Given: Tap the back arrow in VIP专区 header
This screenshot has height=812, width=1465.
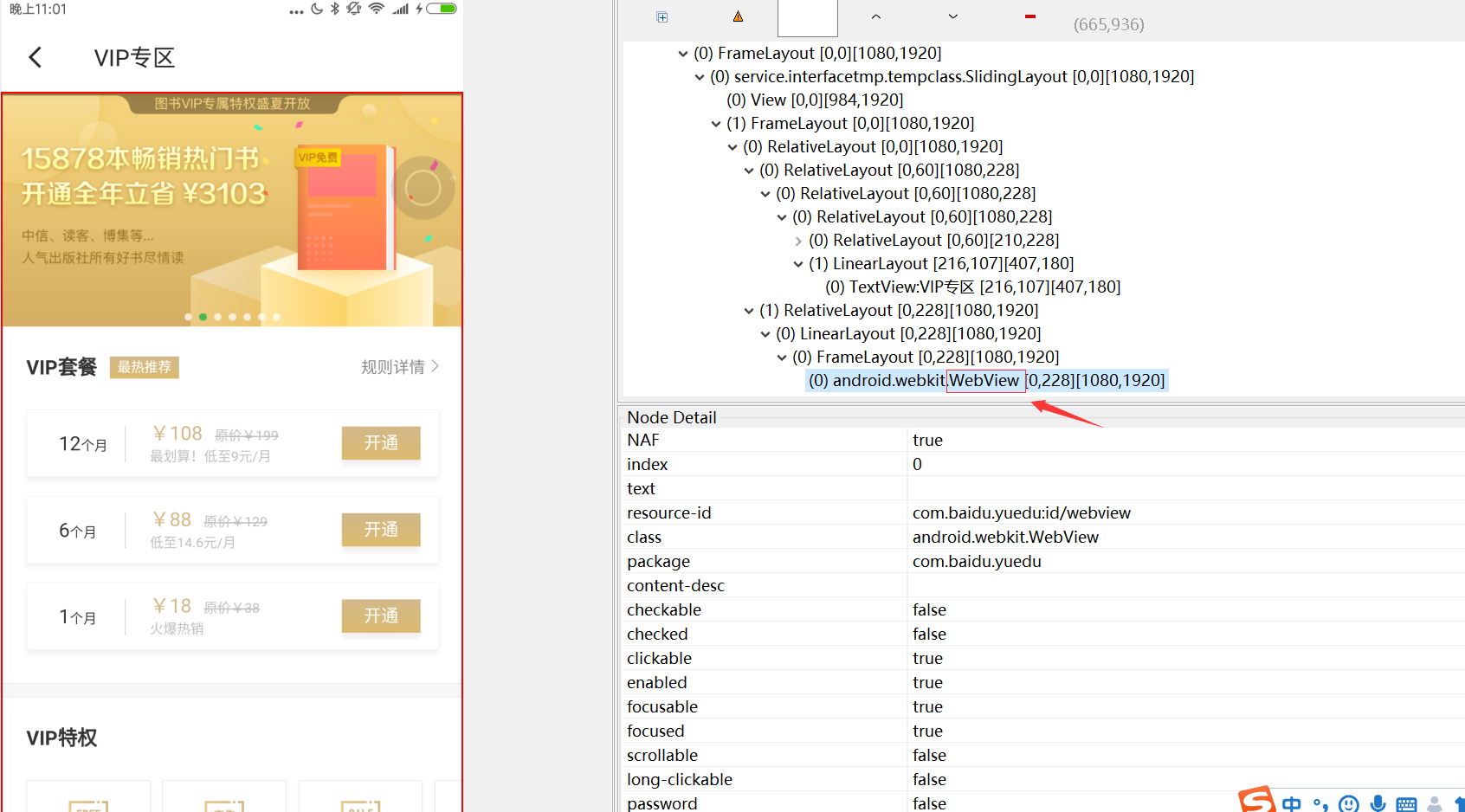Looking at the screenshot, I should pyautogui.click(x=35, y=58).
